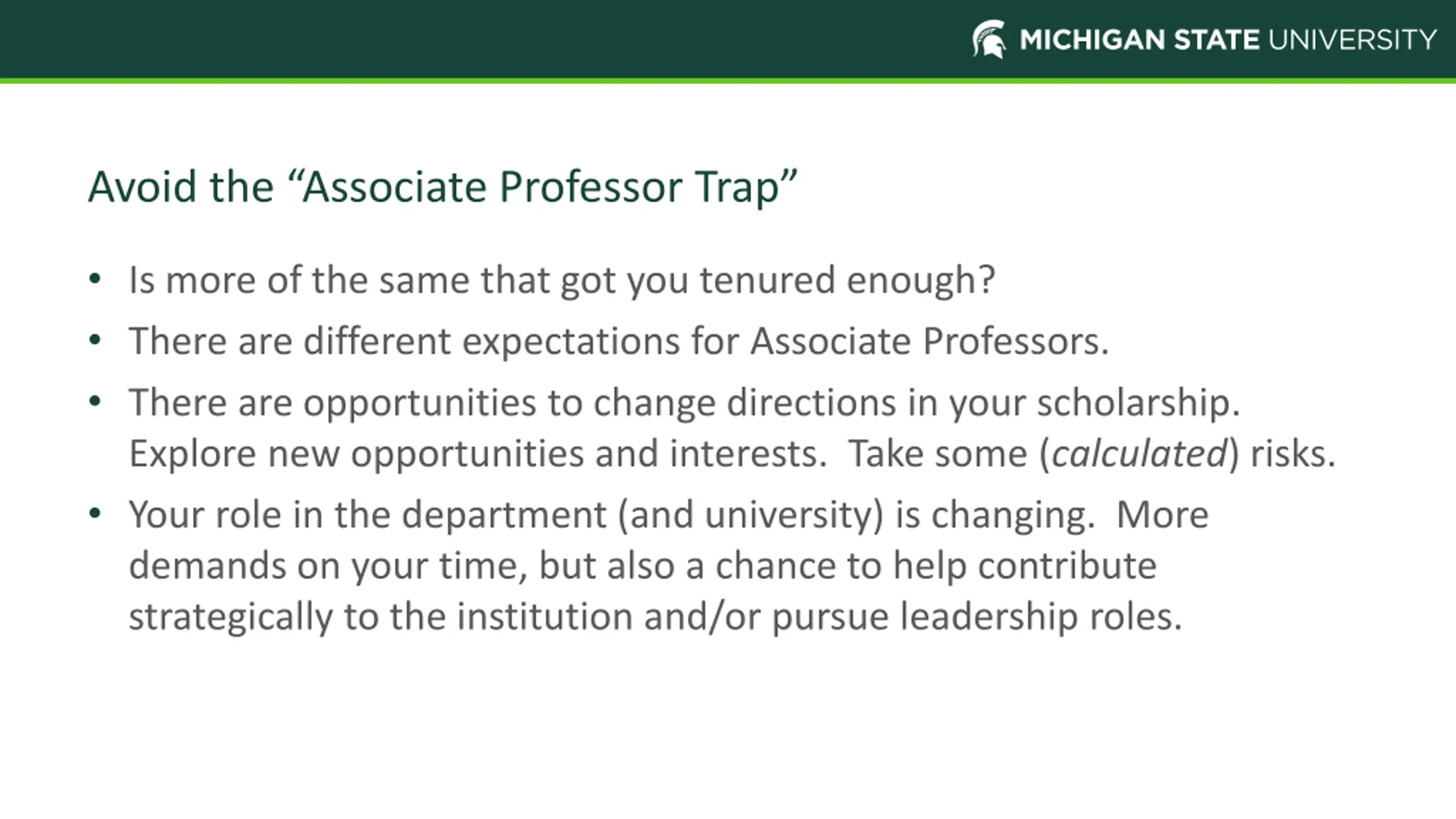Click the phrase "pursue leadership roles"
This screenshot has width=1456, height=819.
[x=977, y=617]
